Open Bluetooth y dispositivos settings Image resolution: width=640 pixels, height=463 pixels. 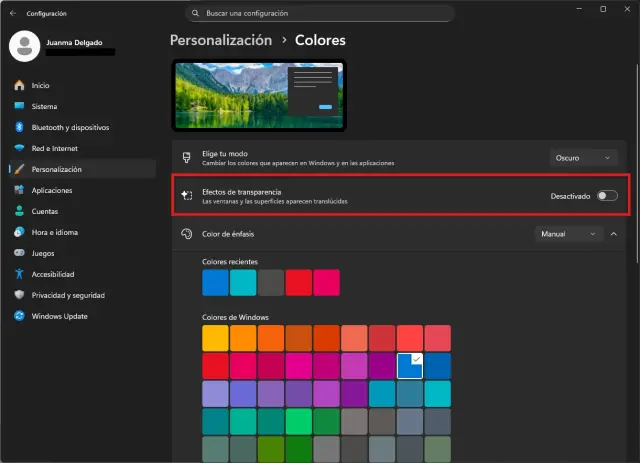coord(69,127)
